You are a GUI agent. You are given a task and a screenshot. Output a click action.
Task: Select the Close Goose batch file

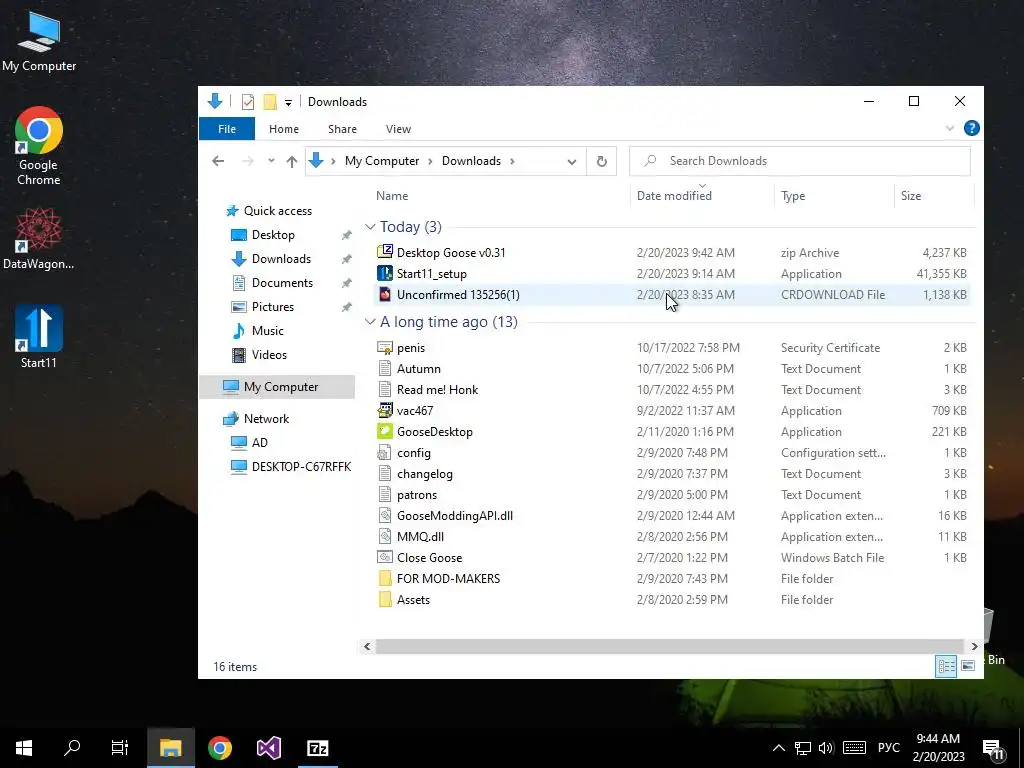tap(429, 558)
